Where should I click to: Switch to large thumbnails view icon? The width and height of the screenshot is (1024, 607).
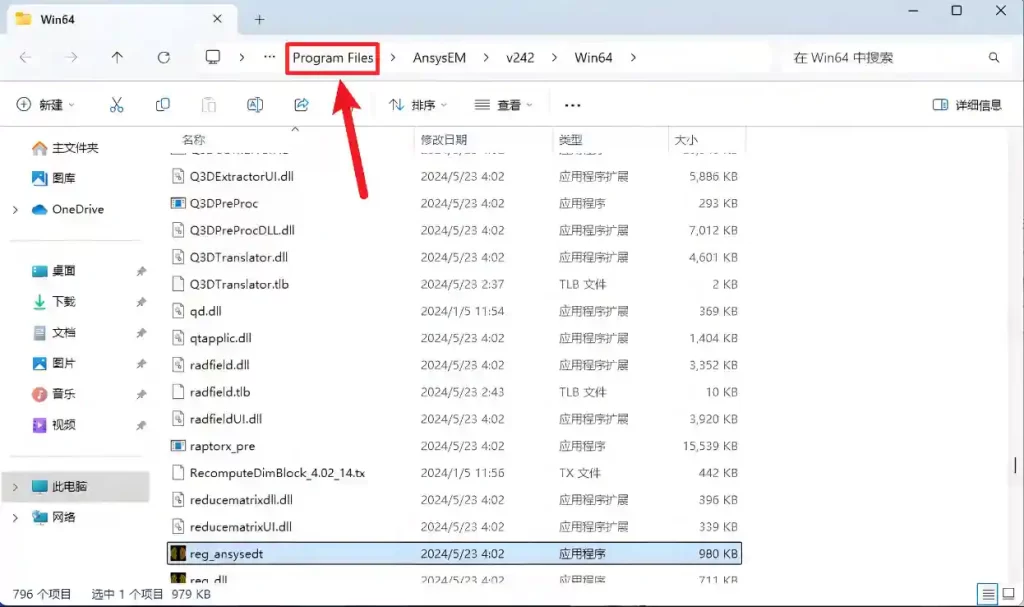pyautogui.click(x=1006, y=594)
